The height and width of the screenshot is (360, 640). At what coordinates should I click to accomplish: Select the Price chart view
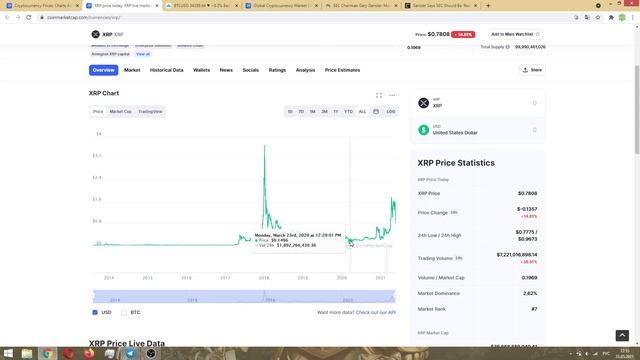click(98, 111)
